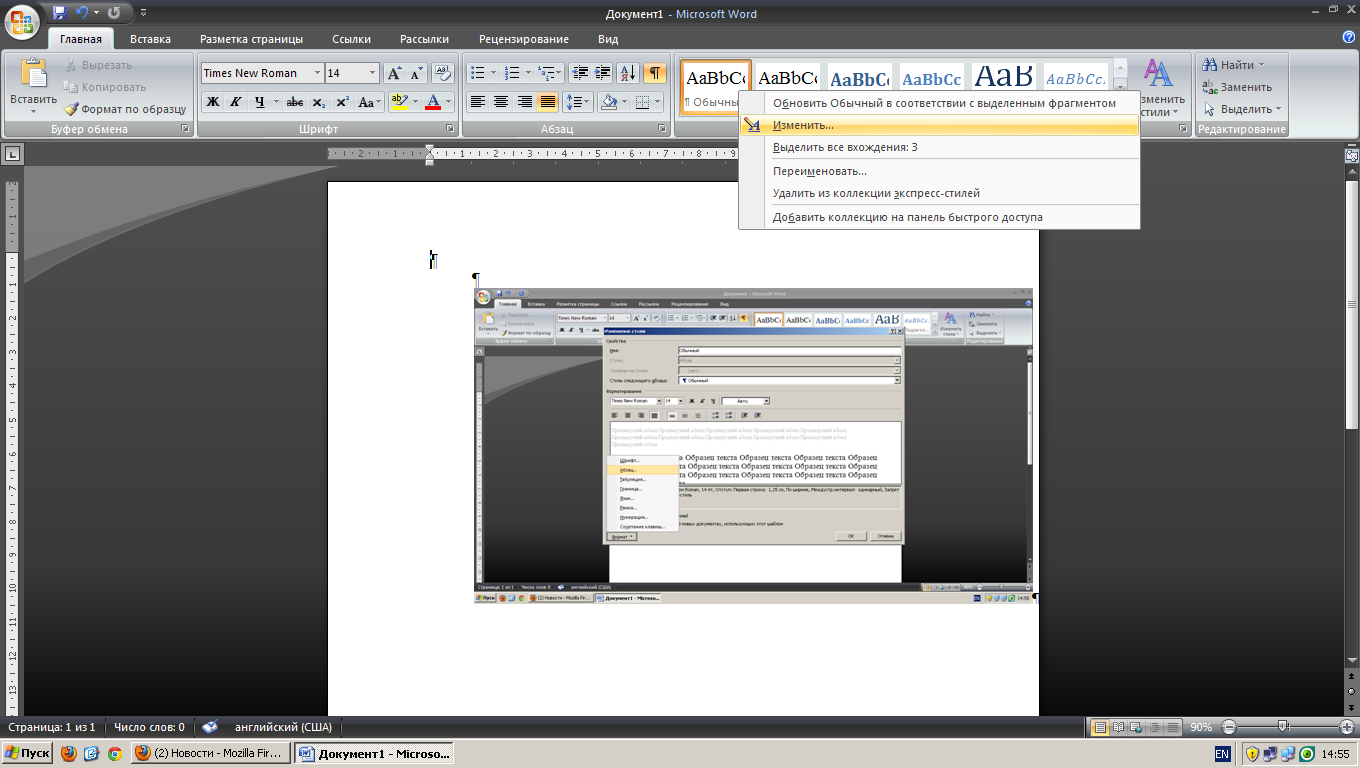
Task: Switch to Рецензирование tab
Action: tap(524, 39)
